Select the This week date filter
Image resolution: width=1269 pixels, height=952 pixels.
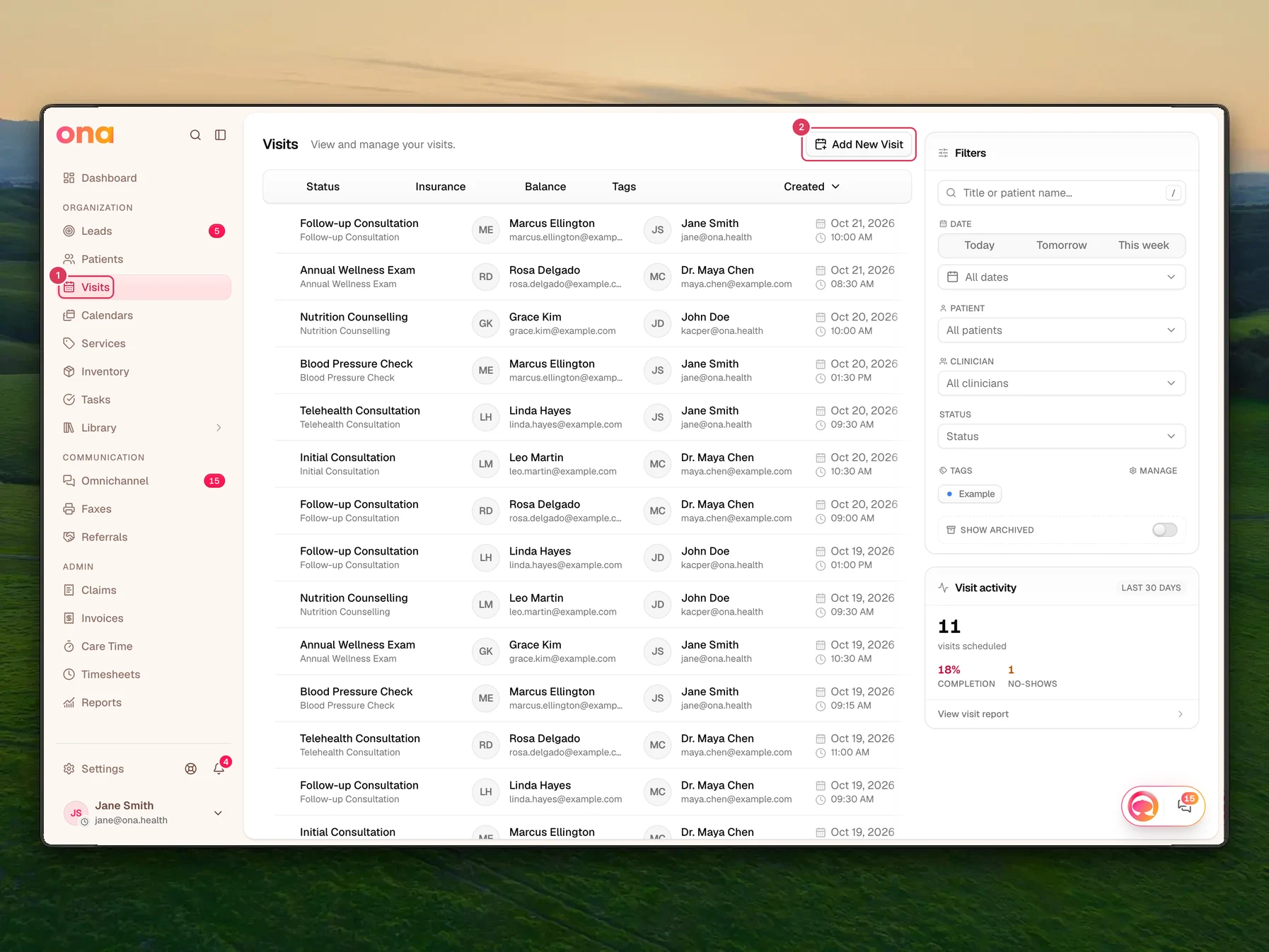[1143, 245]
